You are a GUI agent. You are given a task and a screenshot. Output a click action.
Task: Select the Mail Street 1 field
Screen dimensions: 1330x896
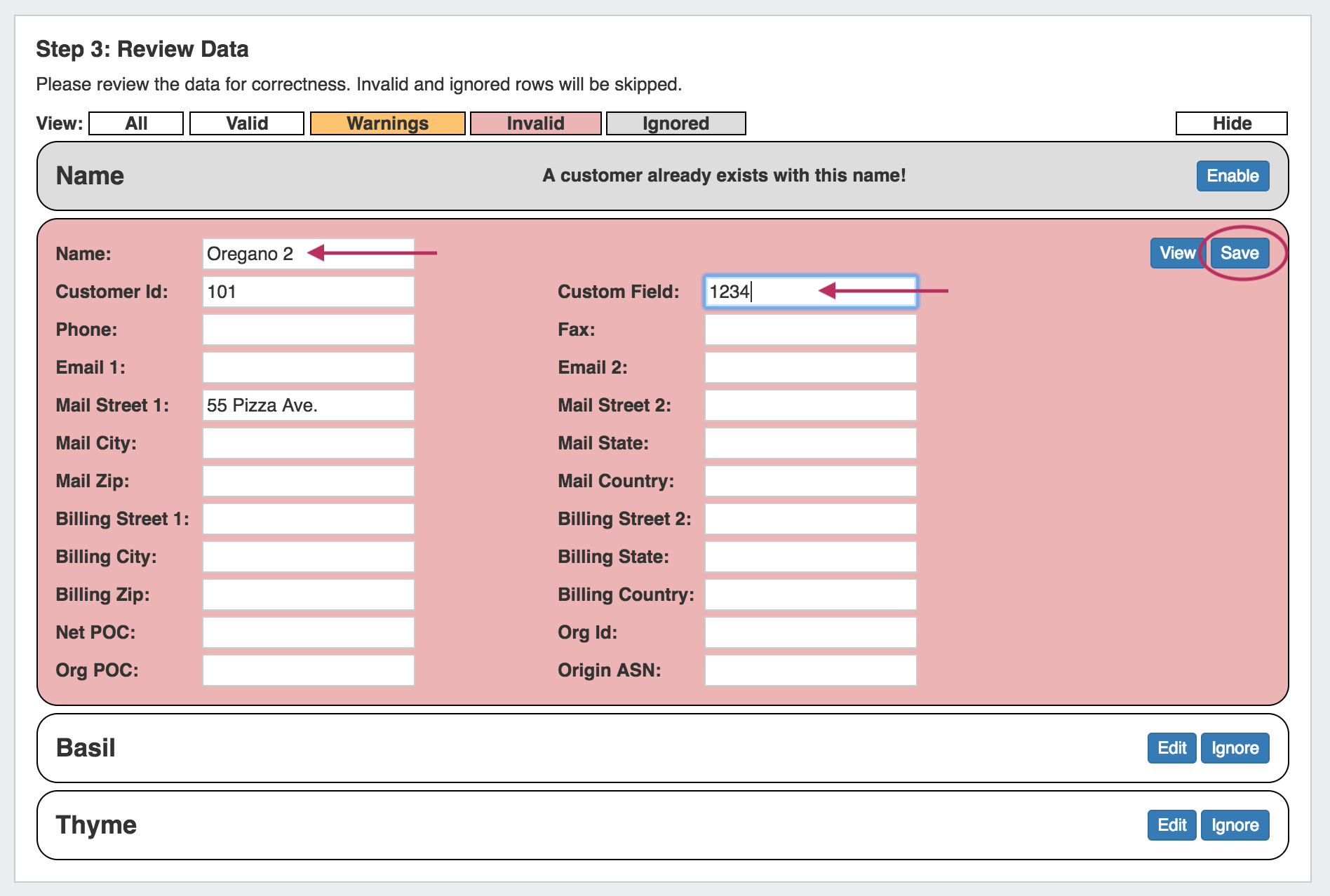tap(309, 405)
